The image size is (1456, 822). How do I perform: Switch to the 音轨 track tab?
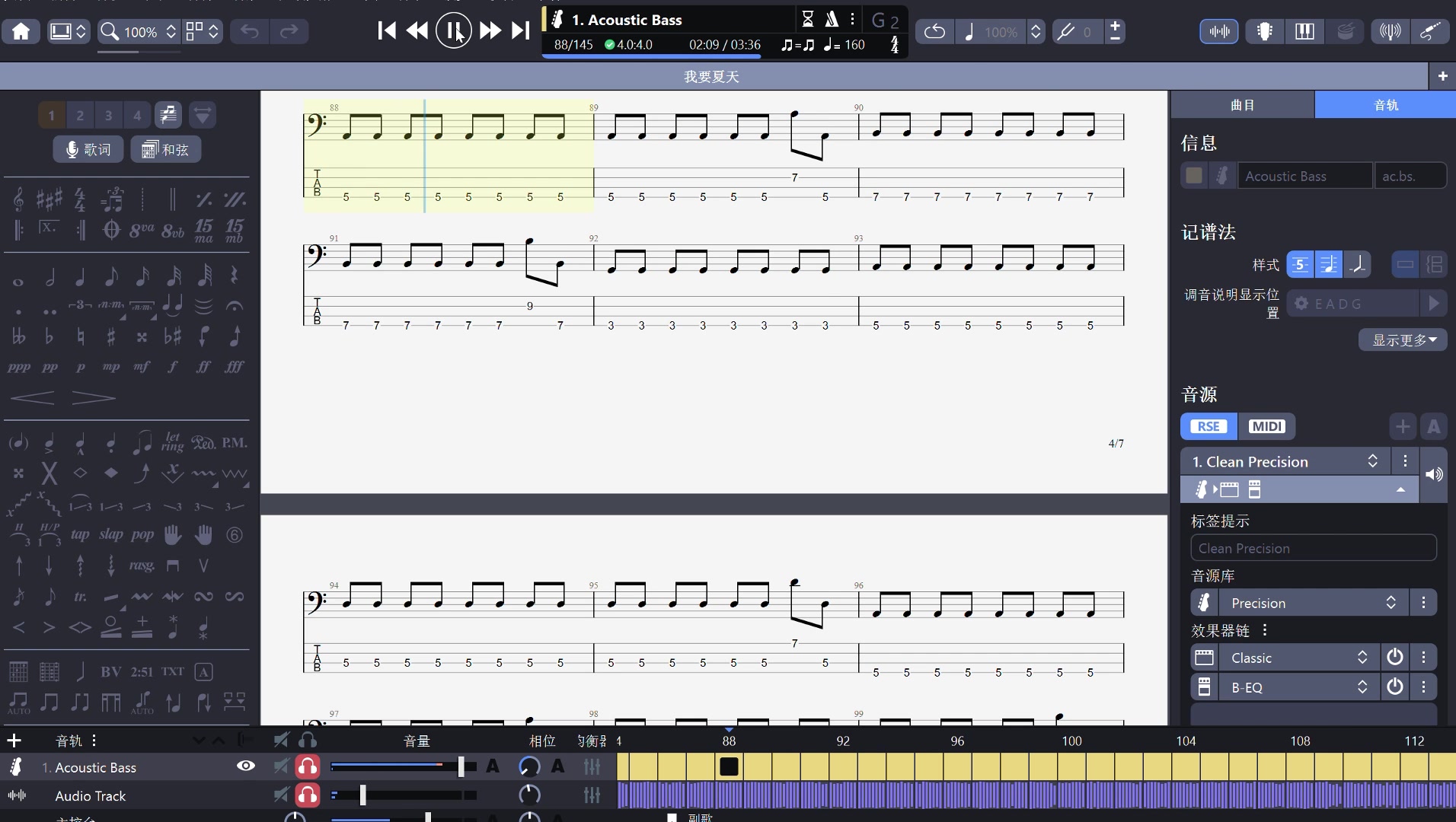point(1386,104)
